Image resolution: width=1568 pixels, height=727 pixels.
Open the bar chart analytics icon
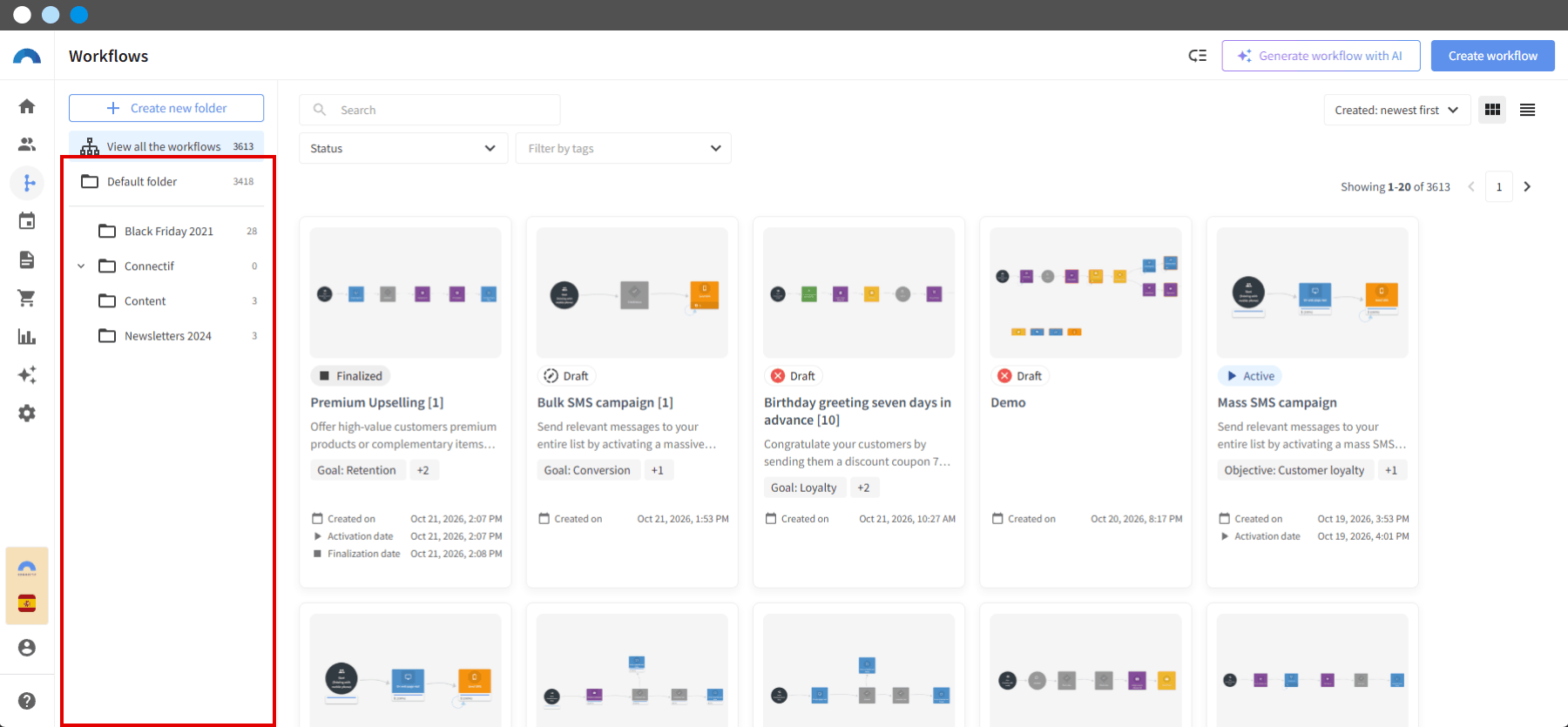pyautogui.click(x=27, y=336)
